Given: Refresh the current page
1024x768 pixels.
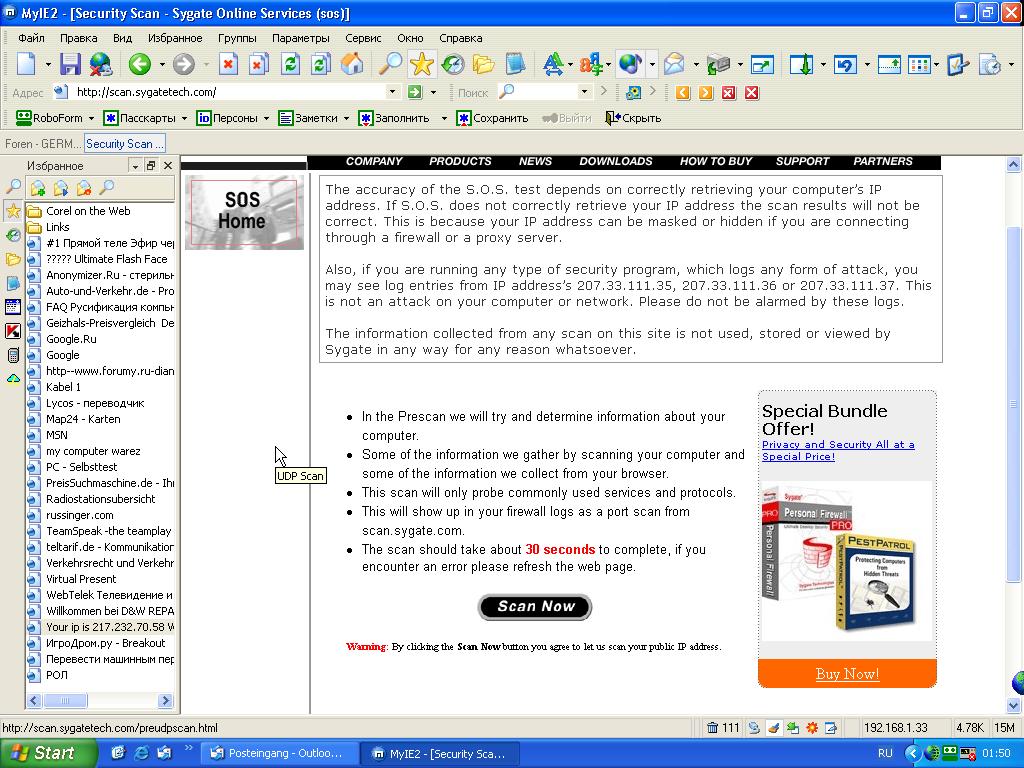Looking at the screenshot, I should click(291, 64).
